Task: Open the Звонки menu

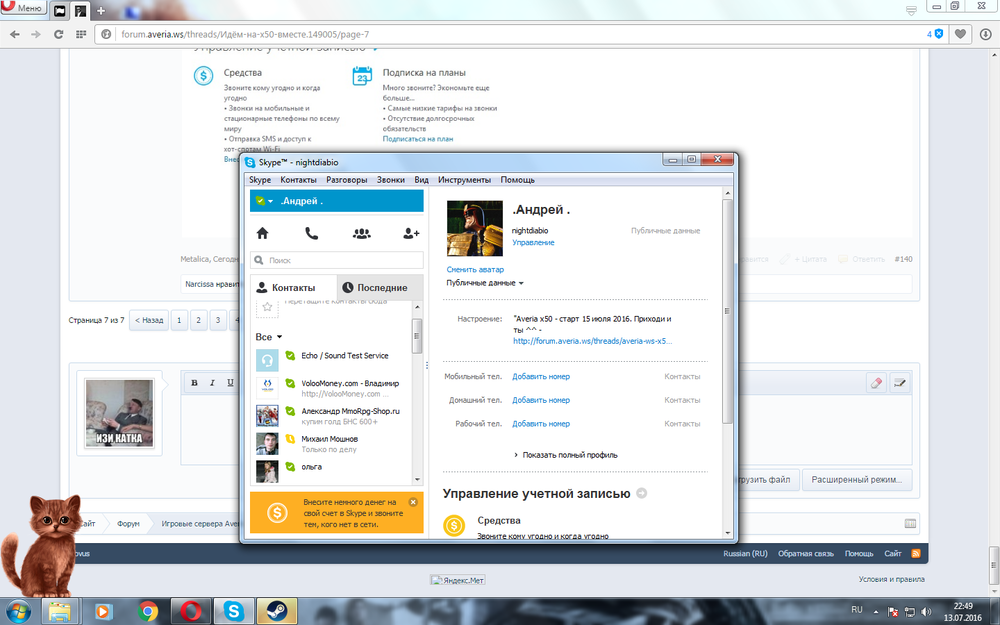Action: point(390,180)
